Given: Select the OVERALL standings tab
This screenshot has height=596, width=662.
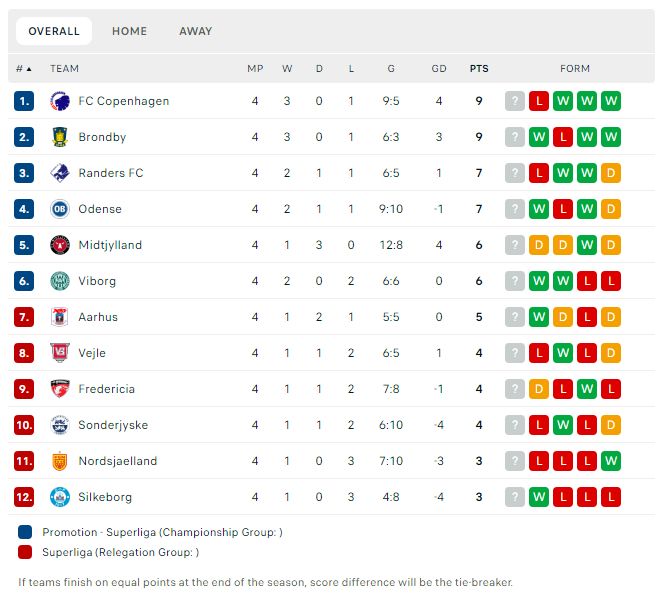Looking at the screenshot, I should [x=54, y=31].
